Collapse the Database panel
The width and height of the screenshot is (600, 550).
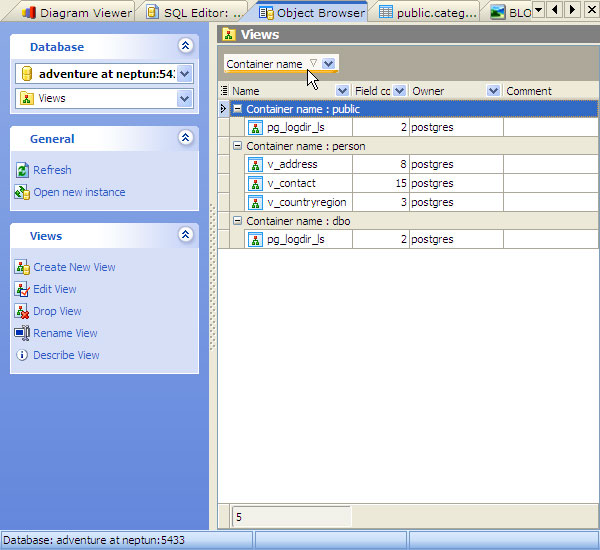(186, 46)
